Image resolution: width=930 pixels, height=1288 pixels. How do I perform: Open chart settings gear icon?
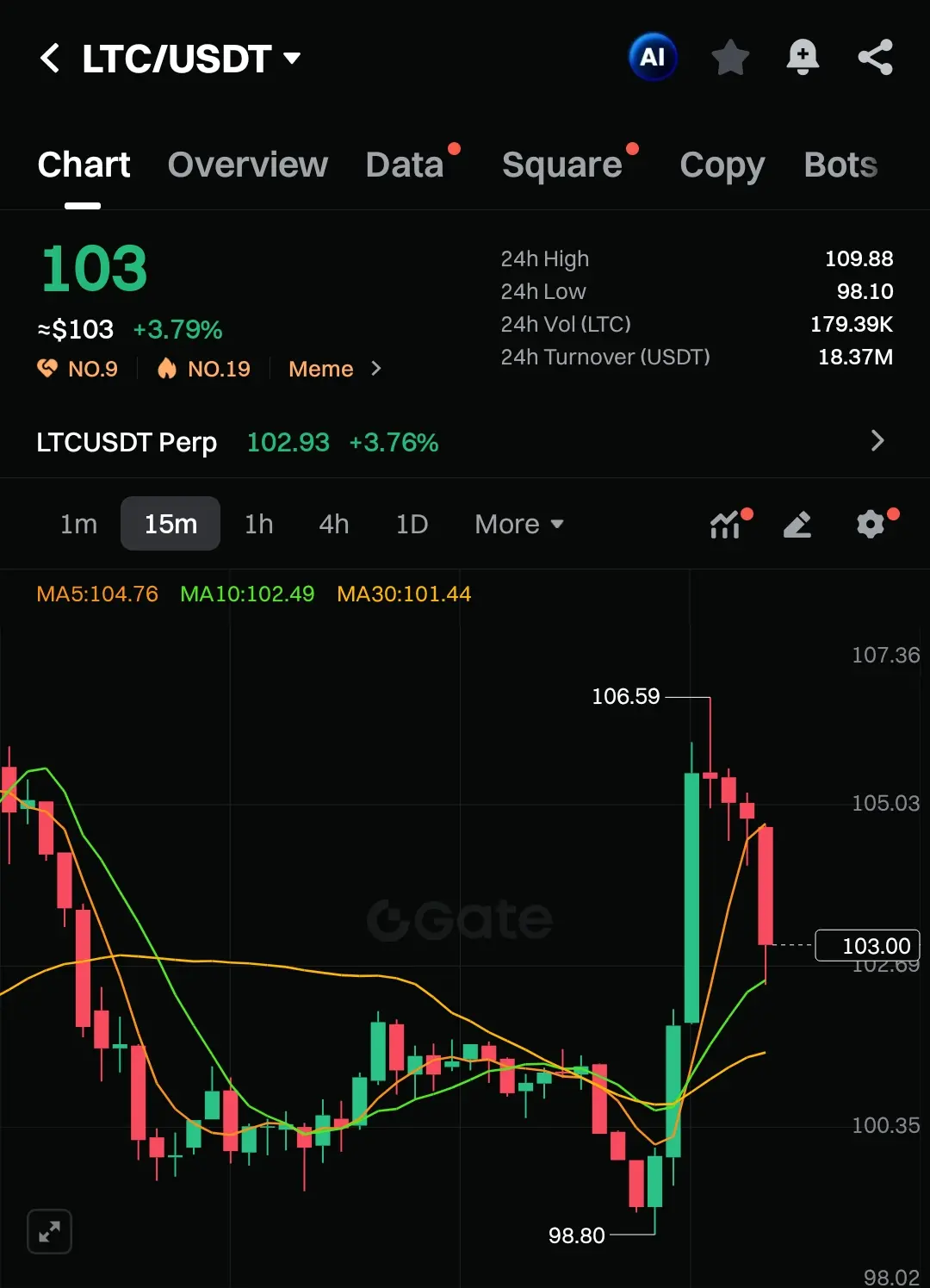(871, 524)
